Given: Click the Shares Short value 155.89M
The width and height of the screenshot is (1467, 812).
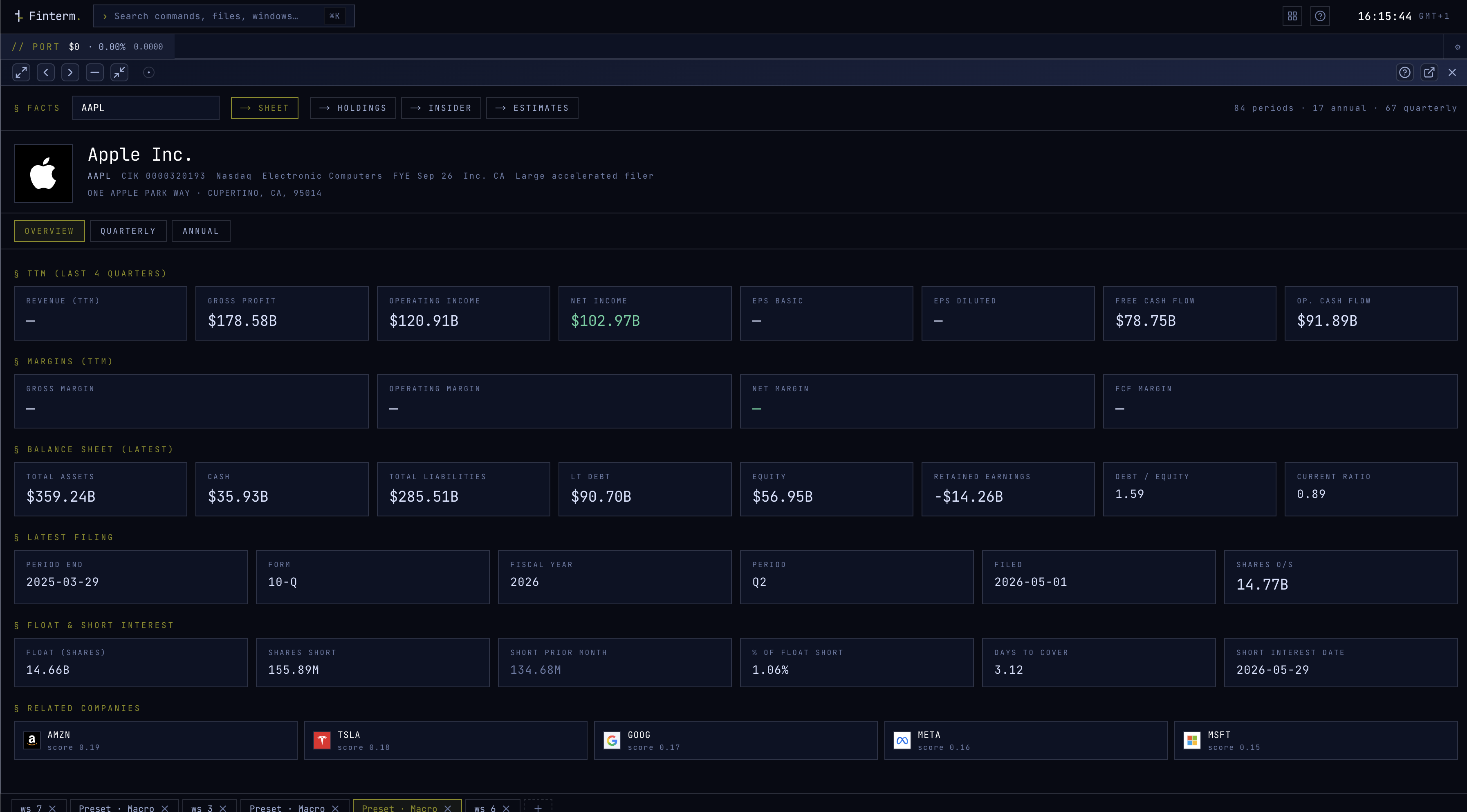Looking at the screenshot, I should coord(293,670).
